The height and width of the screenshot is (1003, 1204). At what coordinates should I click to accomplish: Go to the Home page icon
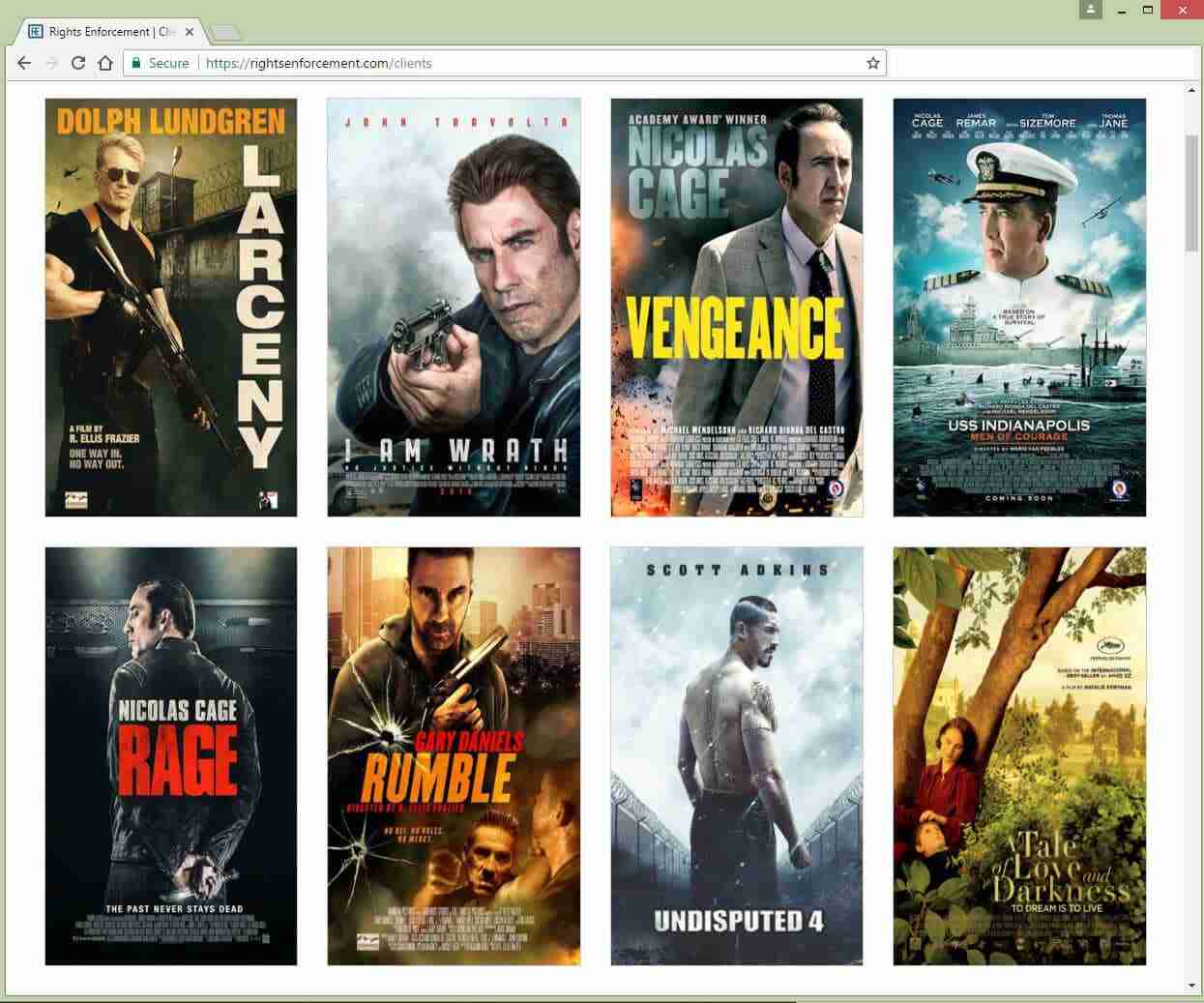pyautogui.click(x=105, y=63)
